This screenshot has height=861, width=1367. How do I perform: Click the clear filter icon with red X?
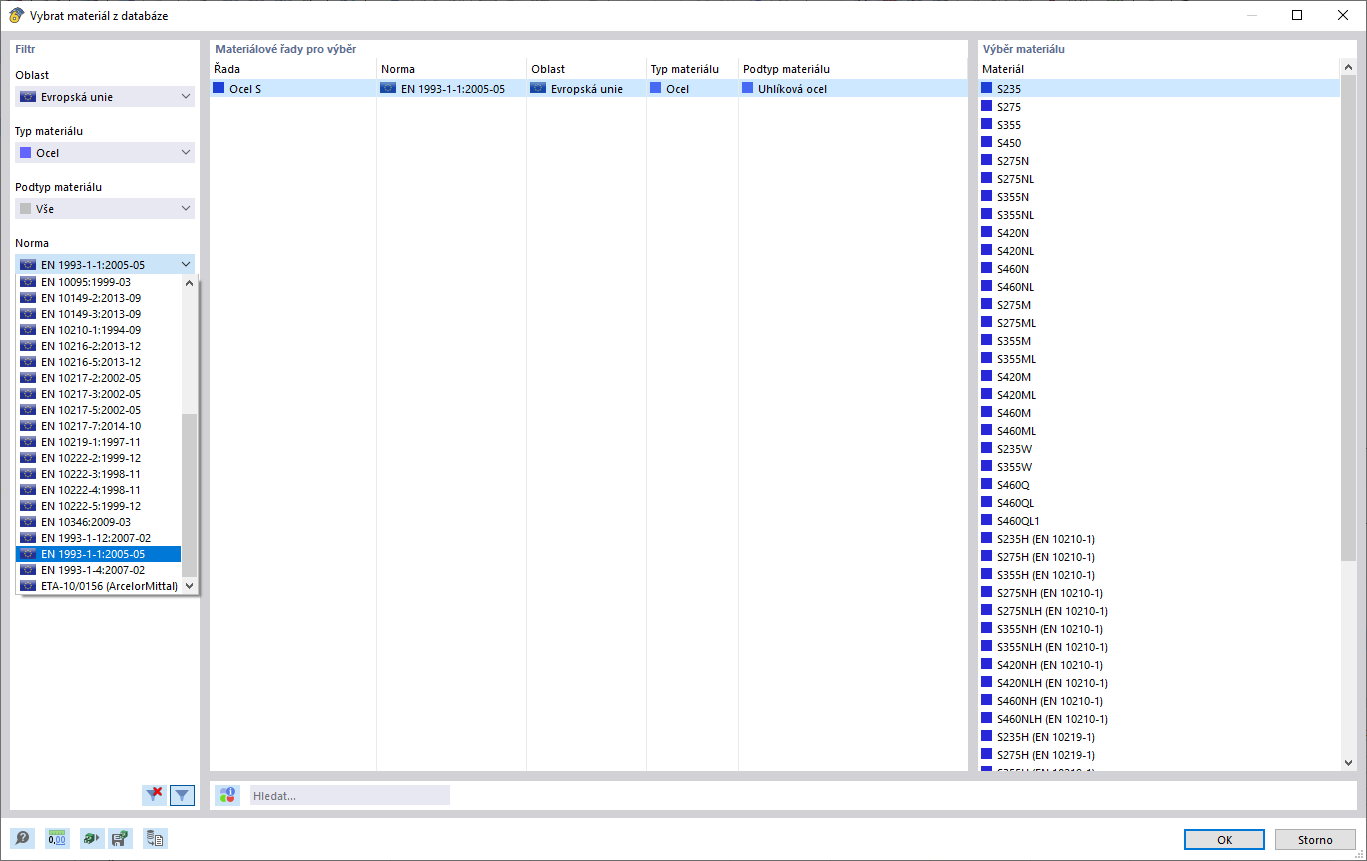(155, 795)
